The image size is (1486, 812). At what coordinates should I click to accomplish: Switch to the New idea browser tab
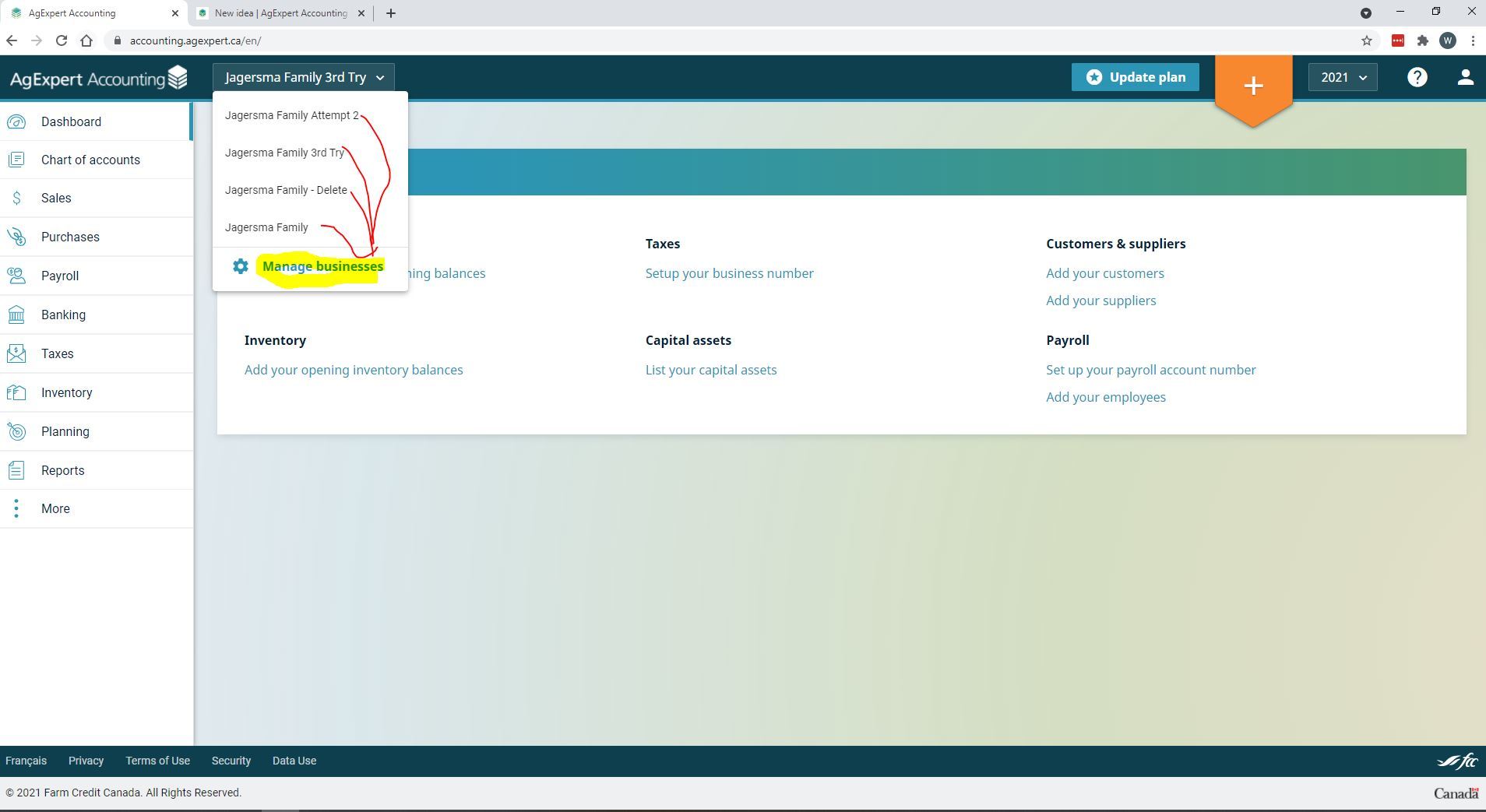280,13
